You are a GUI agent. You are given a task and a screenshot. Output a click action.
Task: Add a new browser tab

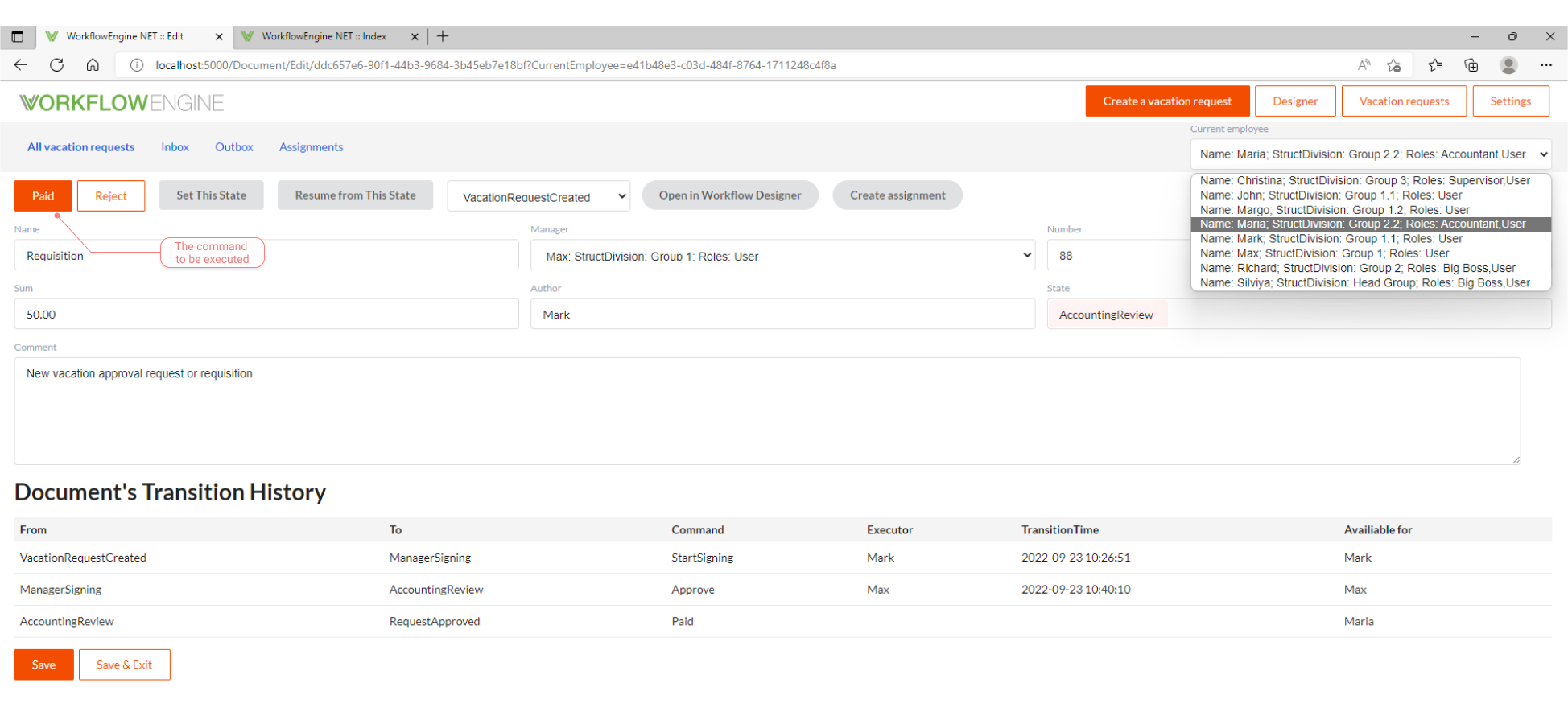coord(443,36)
